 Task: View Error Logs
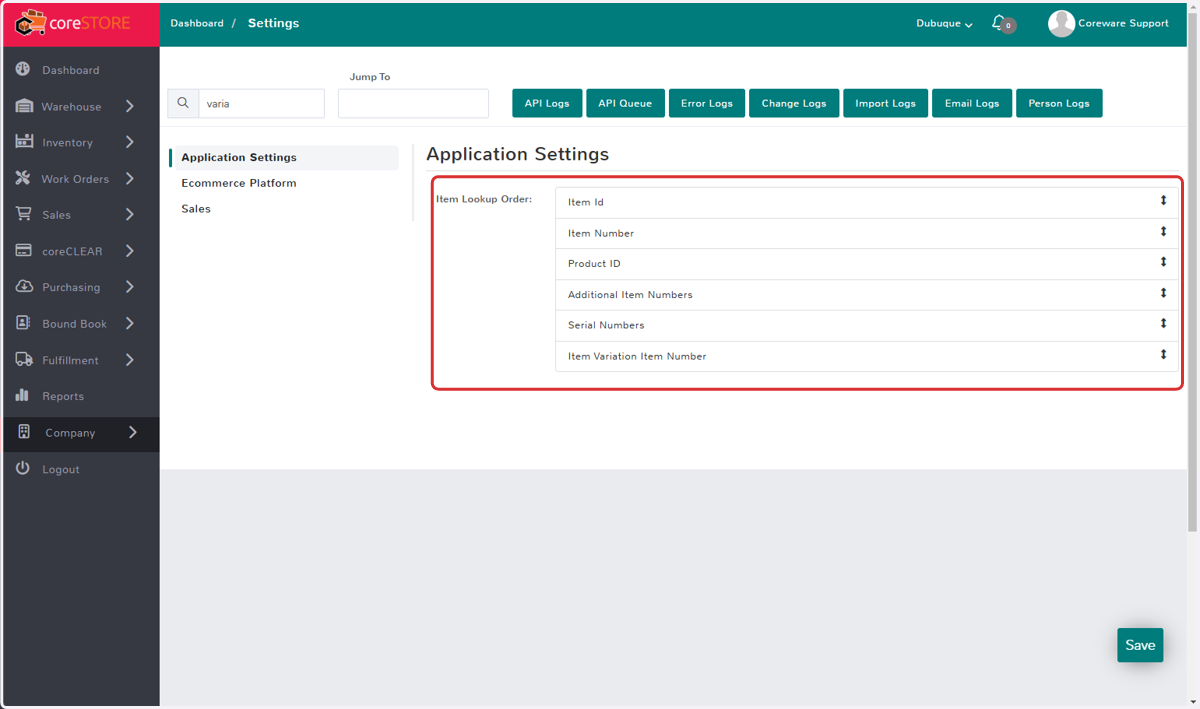[707, 103]
